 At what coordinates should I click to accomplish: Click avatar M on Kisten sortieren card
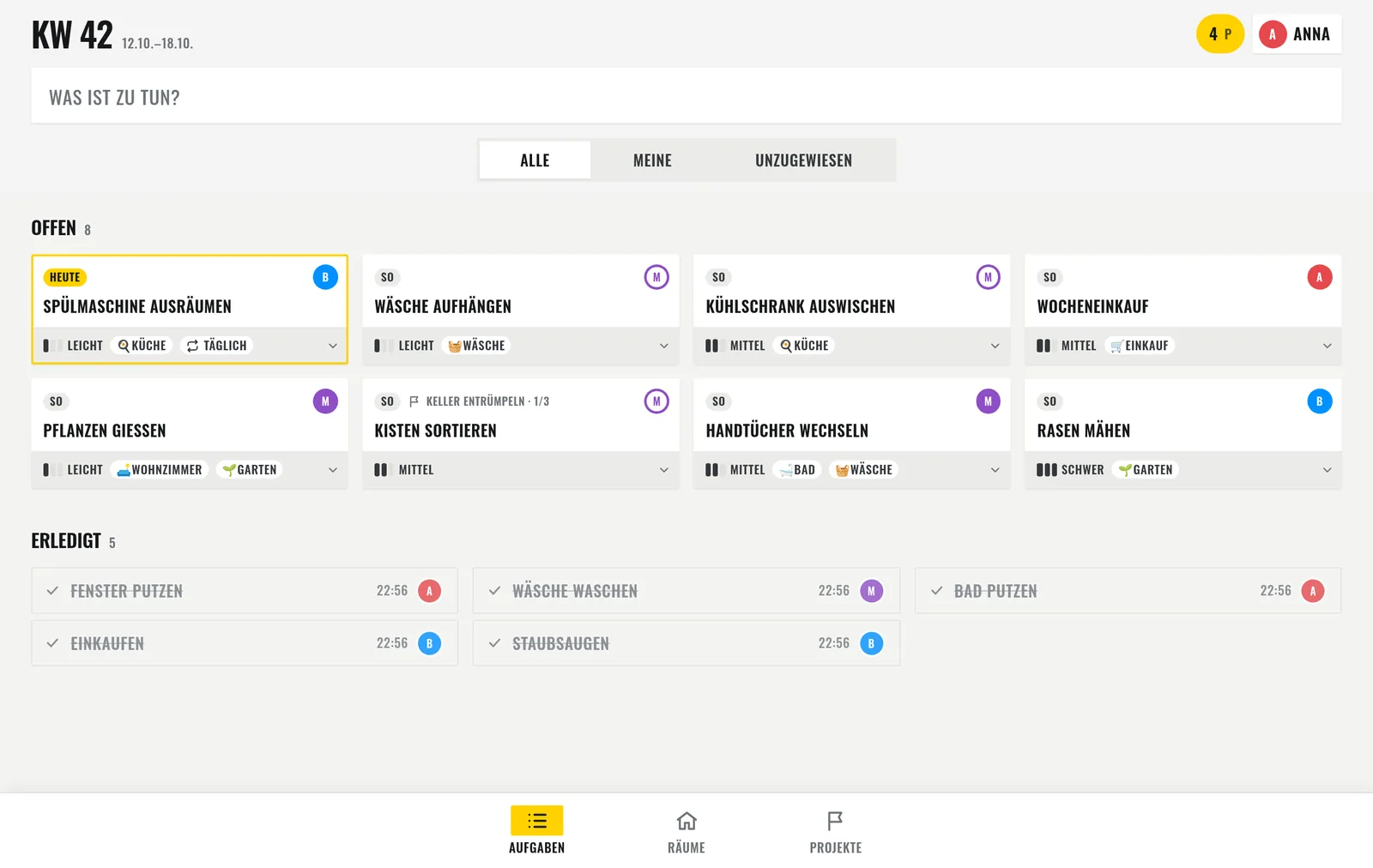point(656,401)
